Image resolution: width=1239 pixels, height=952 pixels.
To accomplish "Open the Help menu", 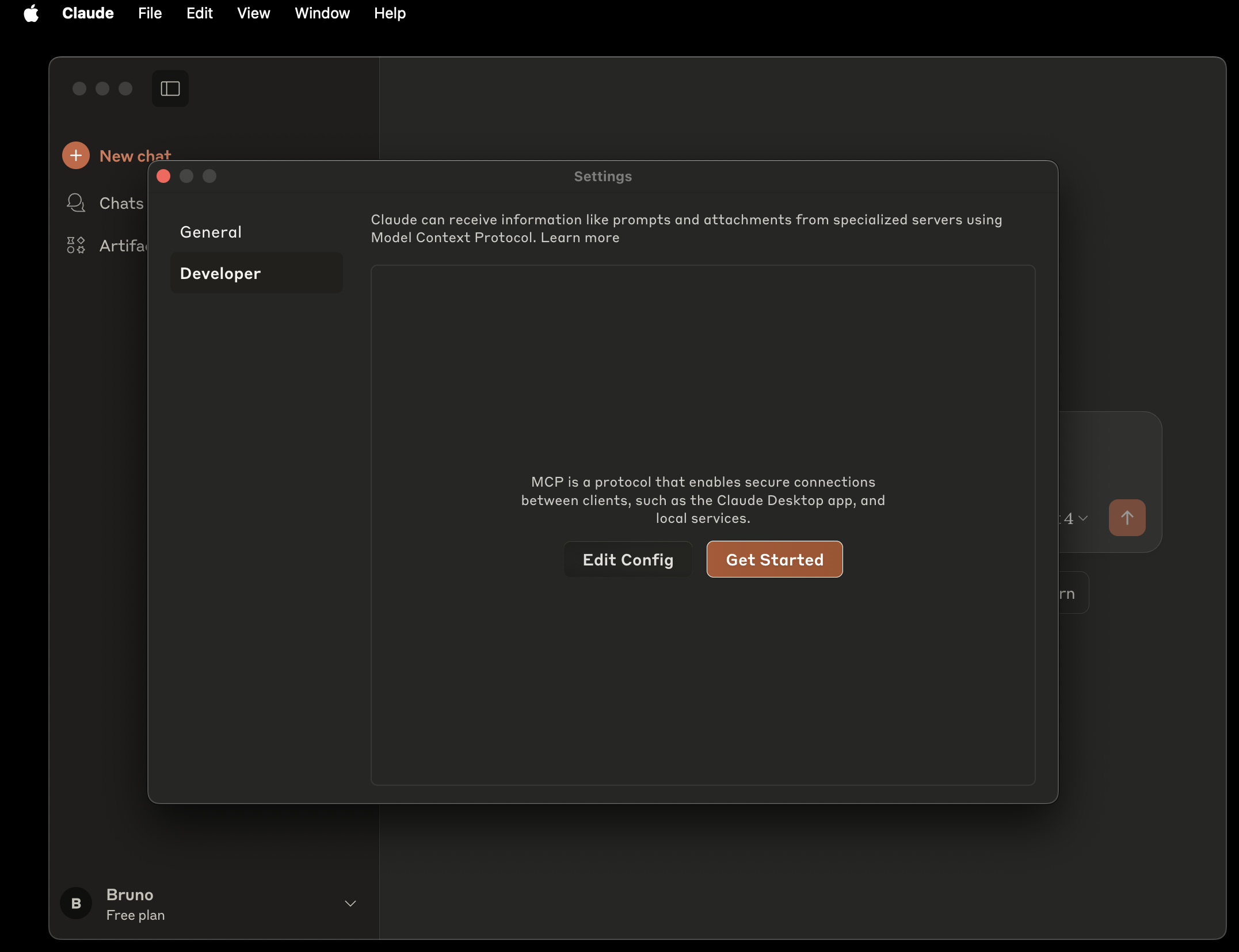I will 390,13.
